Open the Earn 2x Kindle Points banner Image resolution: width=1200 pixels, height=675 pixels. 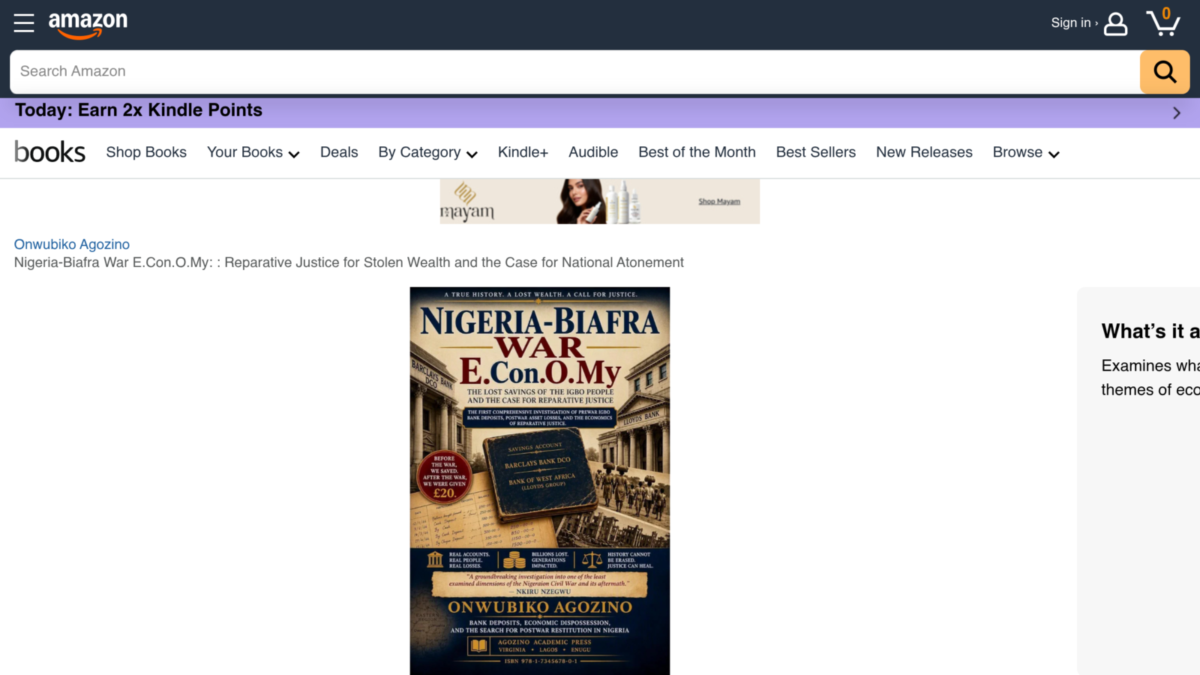pos(600,112)
